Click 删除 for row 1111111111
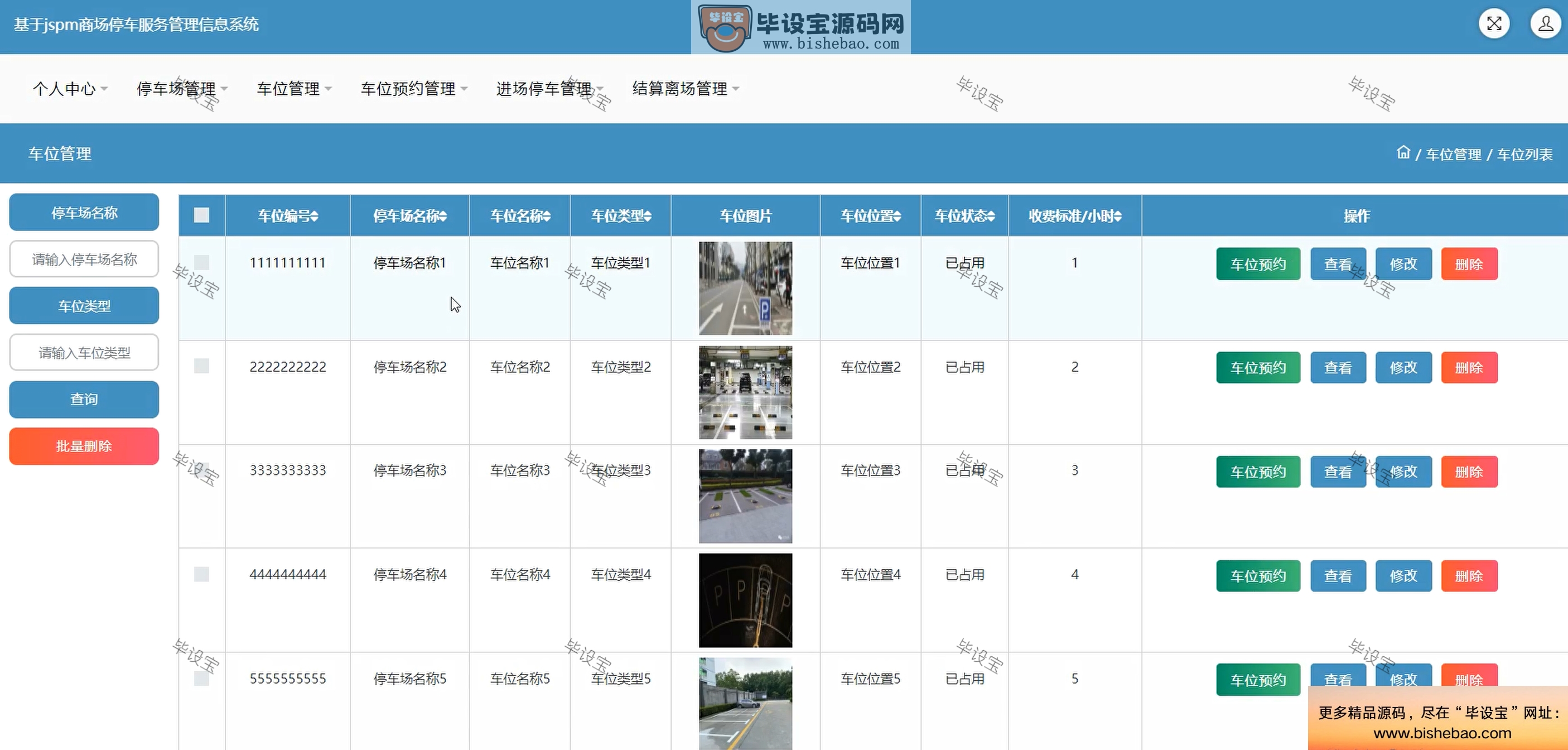 click(1469, 264)
